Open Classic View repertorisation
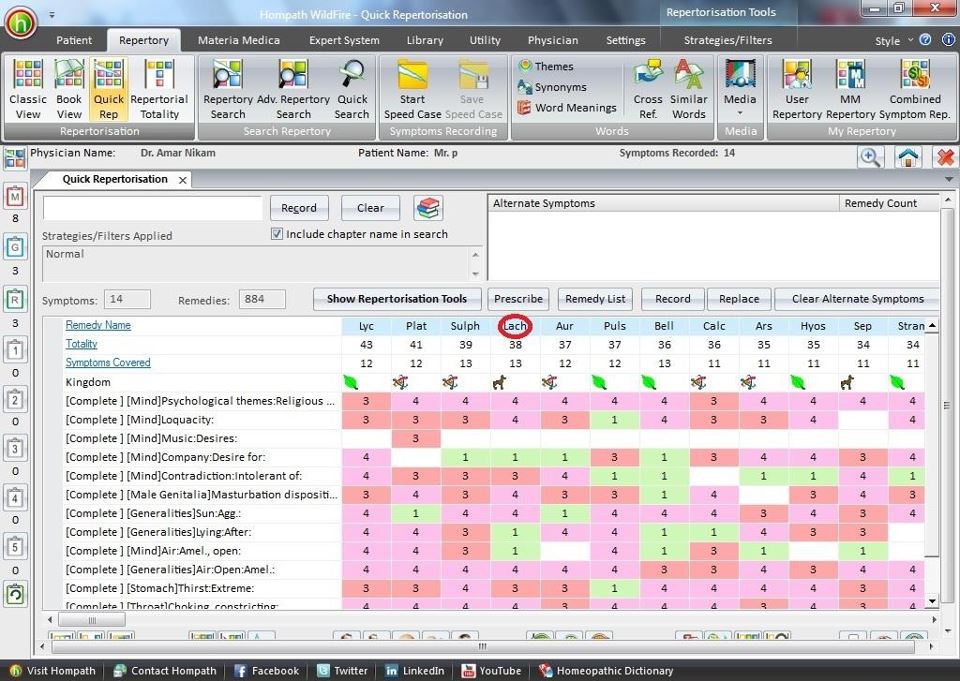 pos(28,89)
